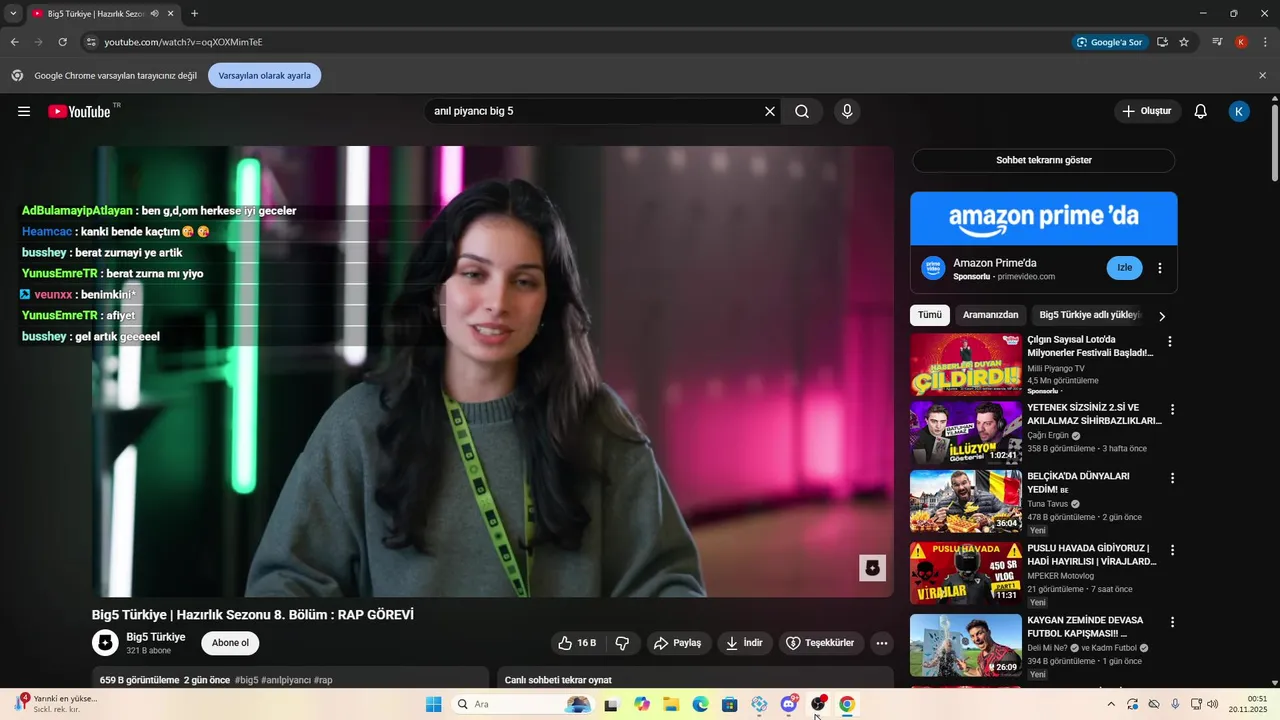This screenshot has width=1280, height=720.
Task: Subscribe with Abone ol button
Action: (230, 643)
